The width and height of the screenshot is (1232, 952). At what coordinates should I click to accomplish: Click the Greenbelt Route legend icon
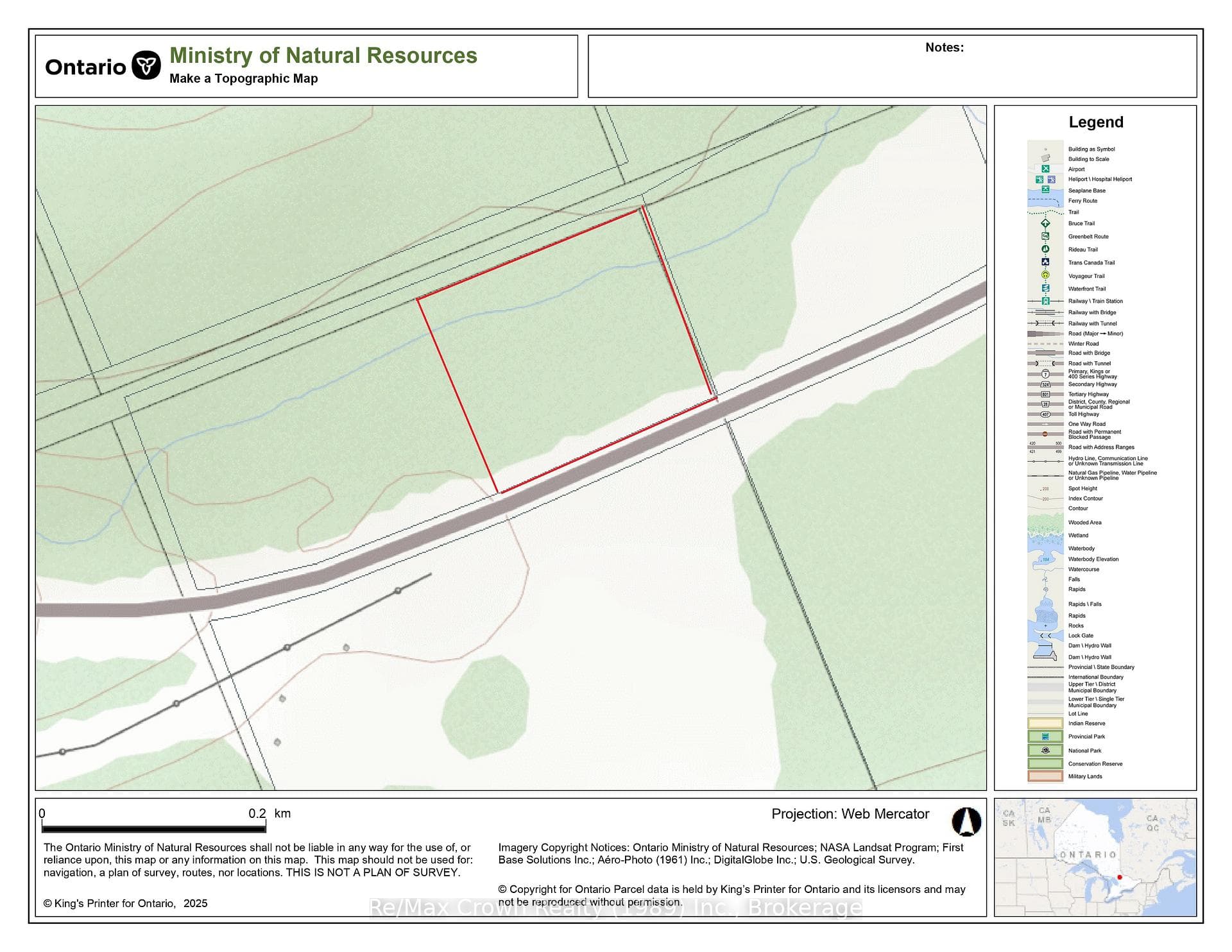click(x=1045, y=236)
